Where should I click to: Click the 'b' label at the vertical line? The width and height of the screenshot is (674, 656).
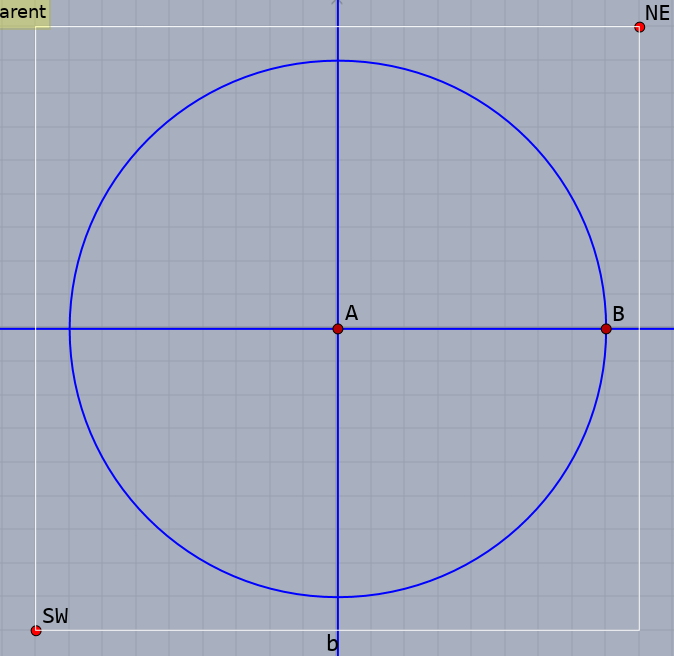click(332, 644)
